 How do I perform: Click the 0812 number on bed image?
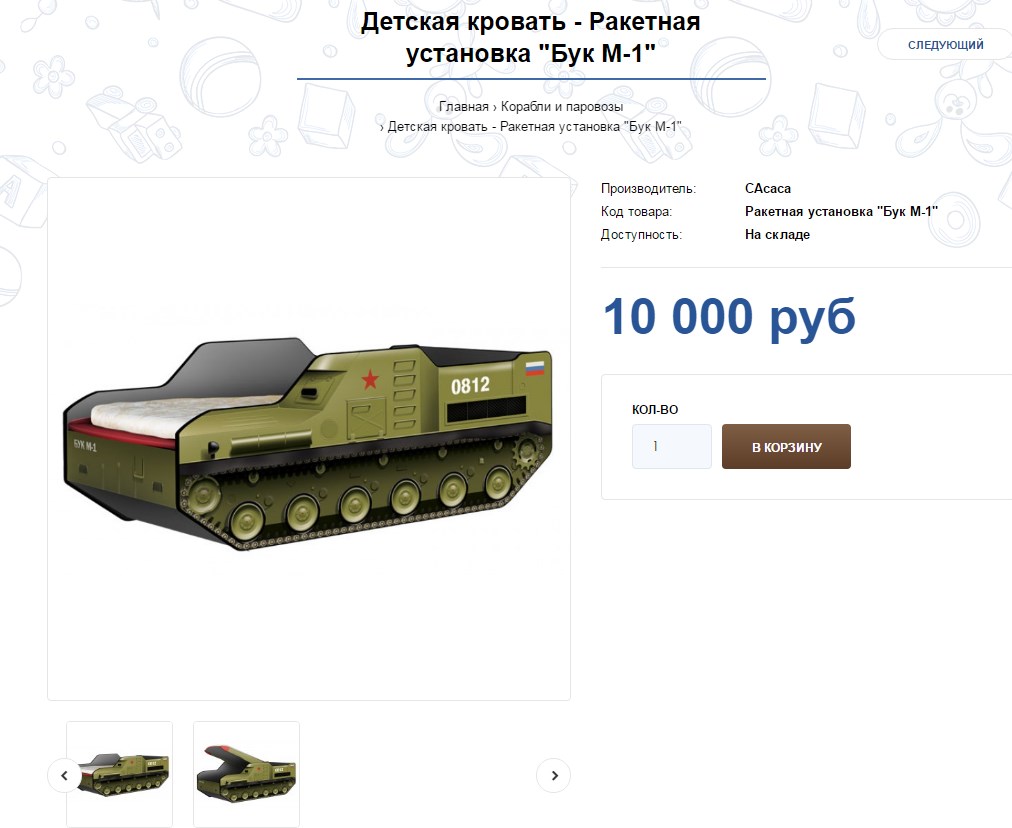coord(470,385)
